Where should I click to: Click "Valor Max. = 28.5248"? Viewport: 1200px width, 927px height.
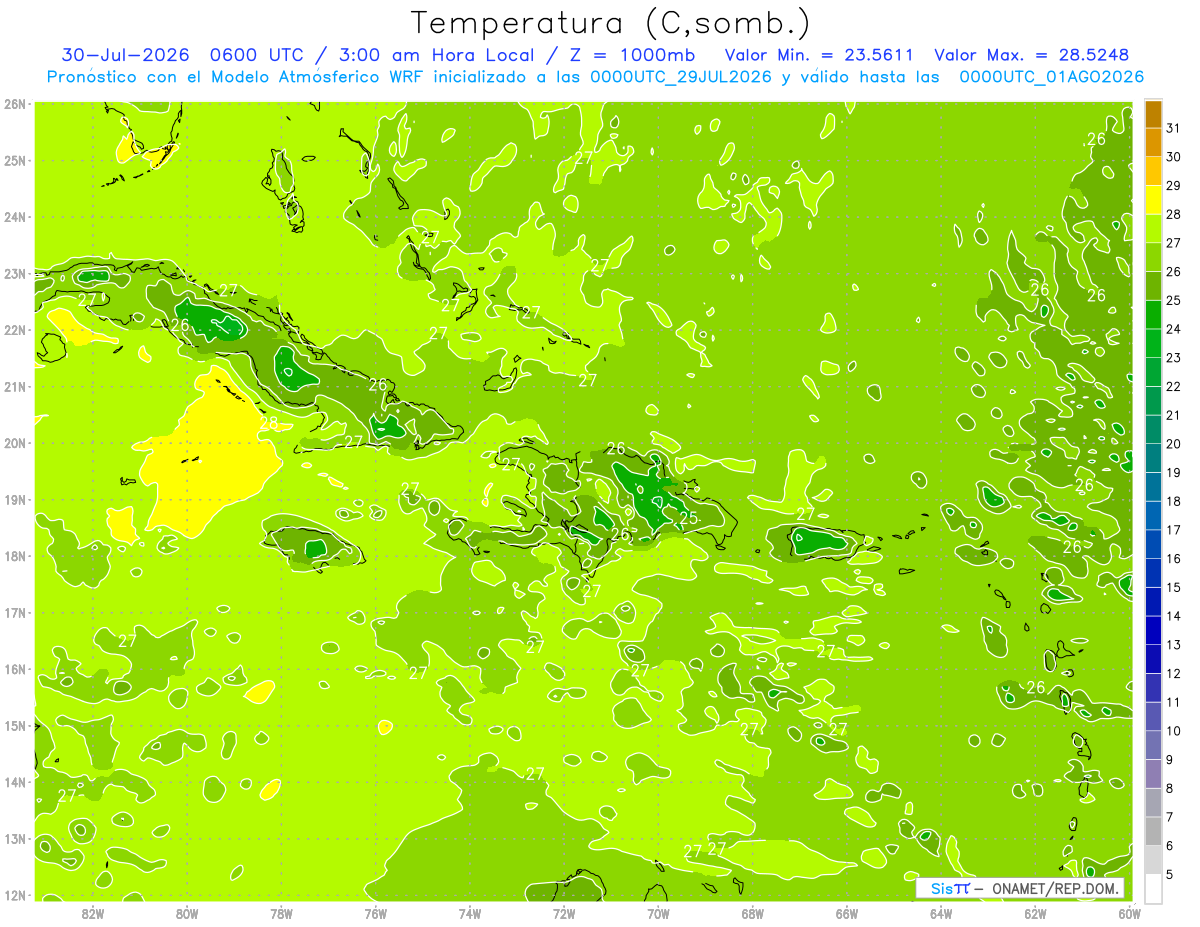point(1031,55)
